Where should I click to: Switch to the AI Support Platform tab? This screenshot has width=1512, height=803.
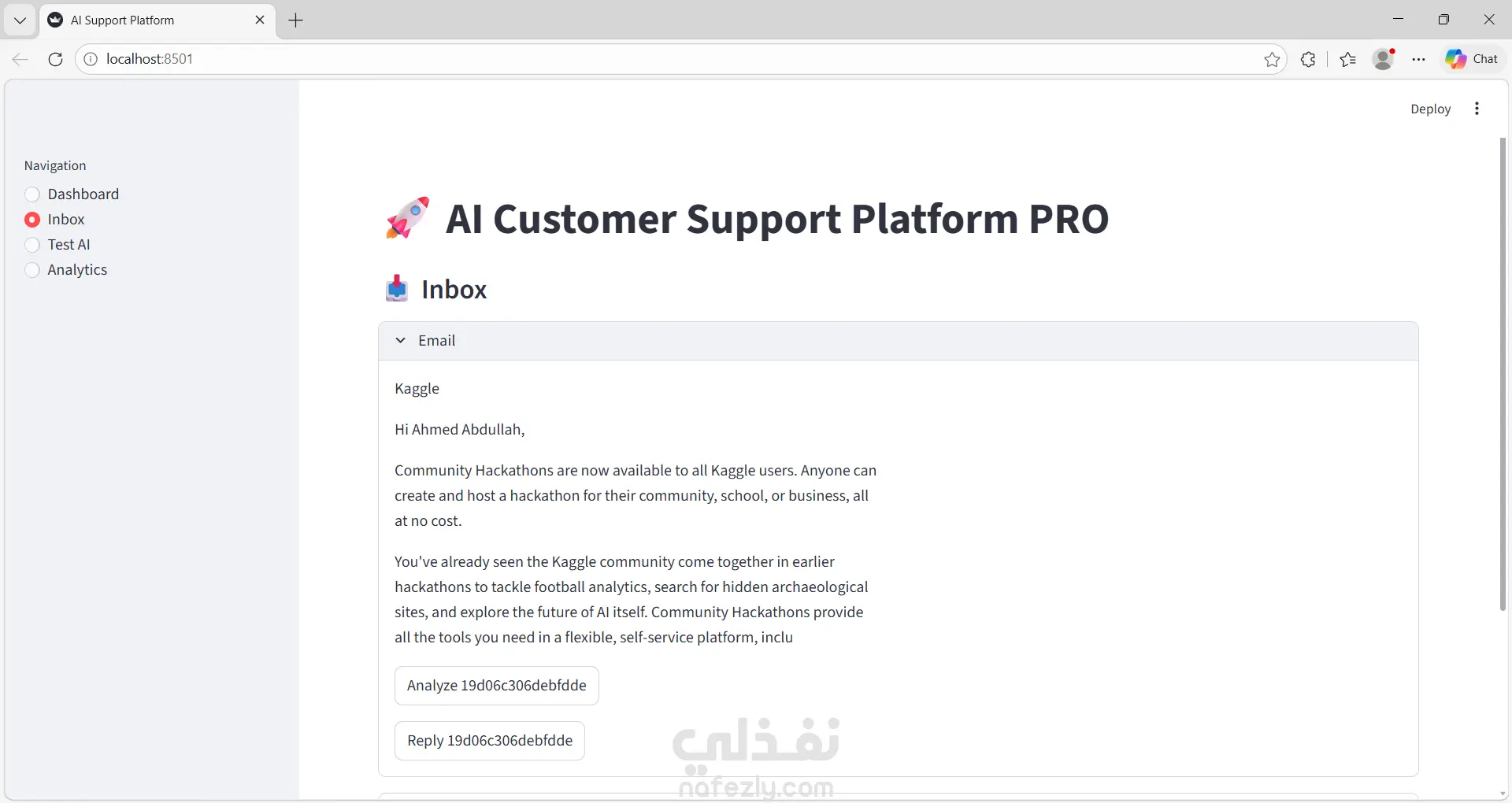coord(150,20)
